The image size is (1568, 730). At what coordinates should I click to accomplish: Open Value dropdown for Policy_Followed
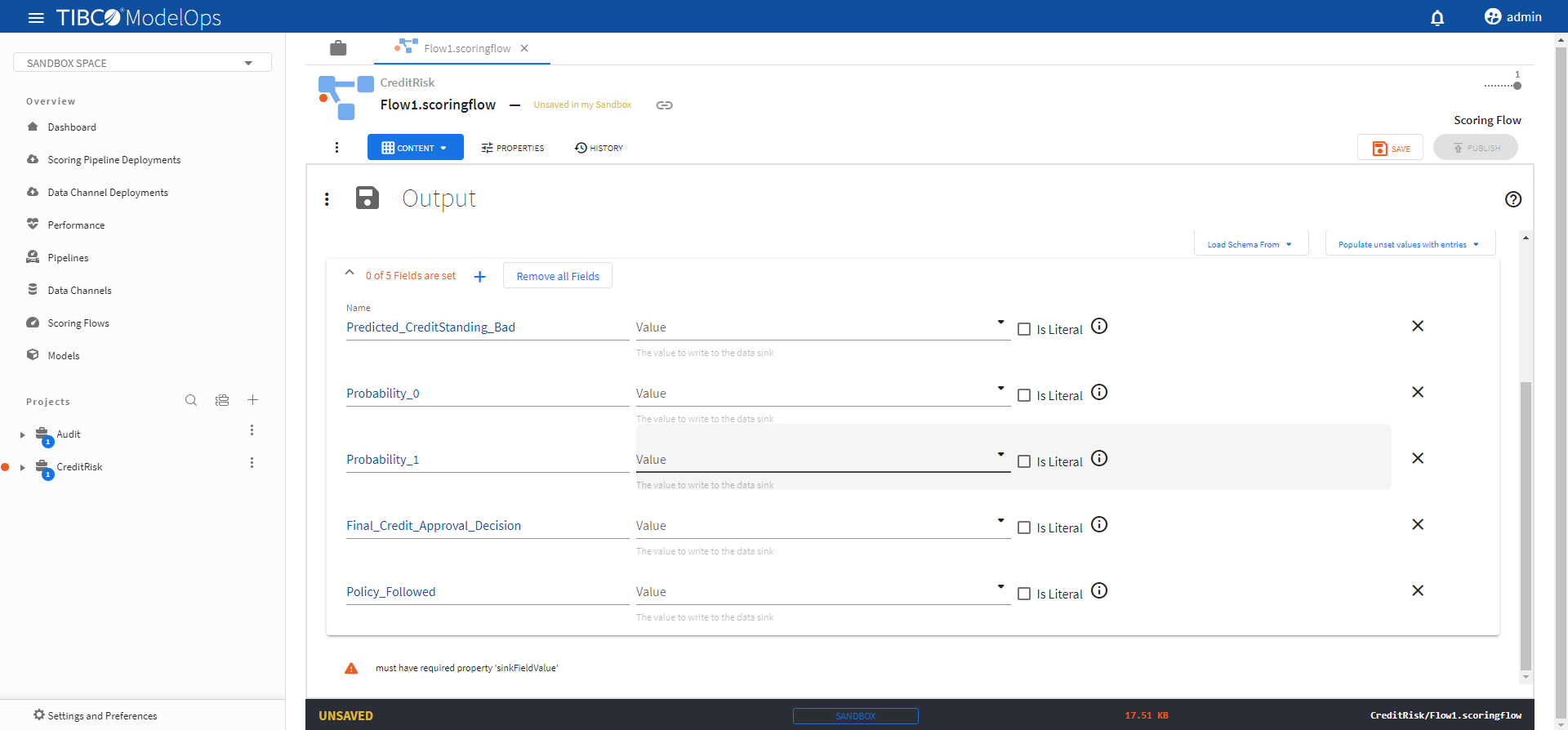click(x=822, y=592)
